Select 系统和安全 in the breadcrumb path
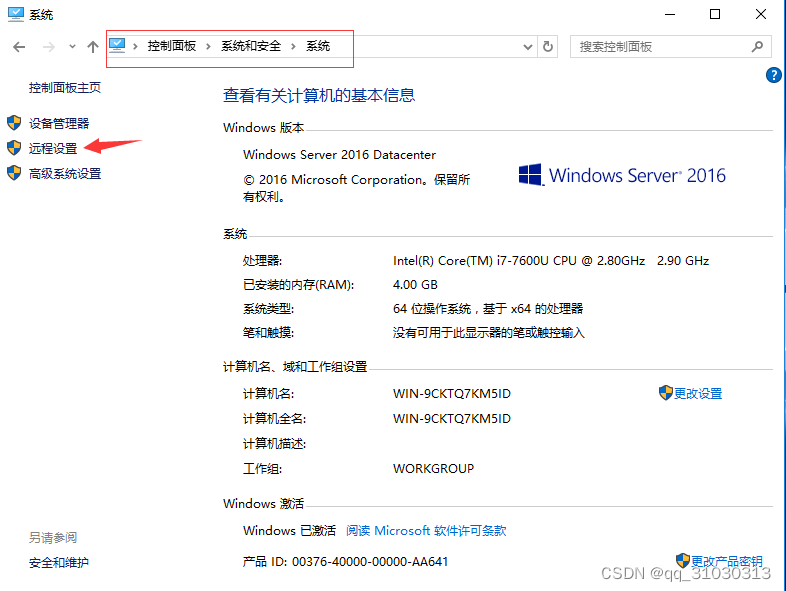Viewport: 786px width, 591px height. pos(251,46)
